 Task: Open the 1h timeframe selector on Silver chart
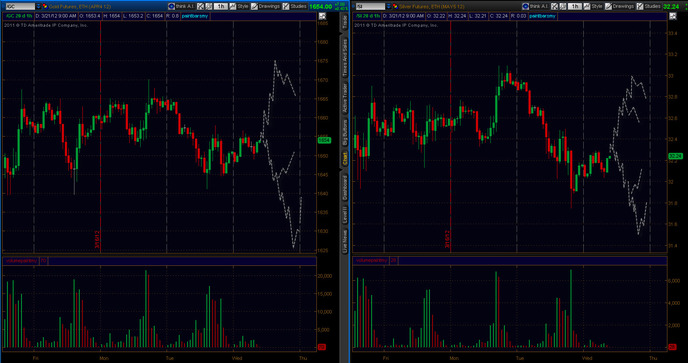pyautogui.click(x=575, y=6)
